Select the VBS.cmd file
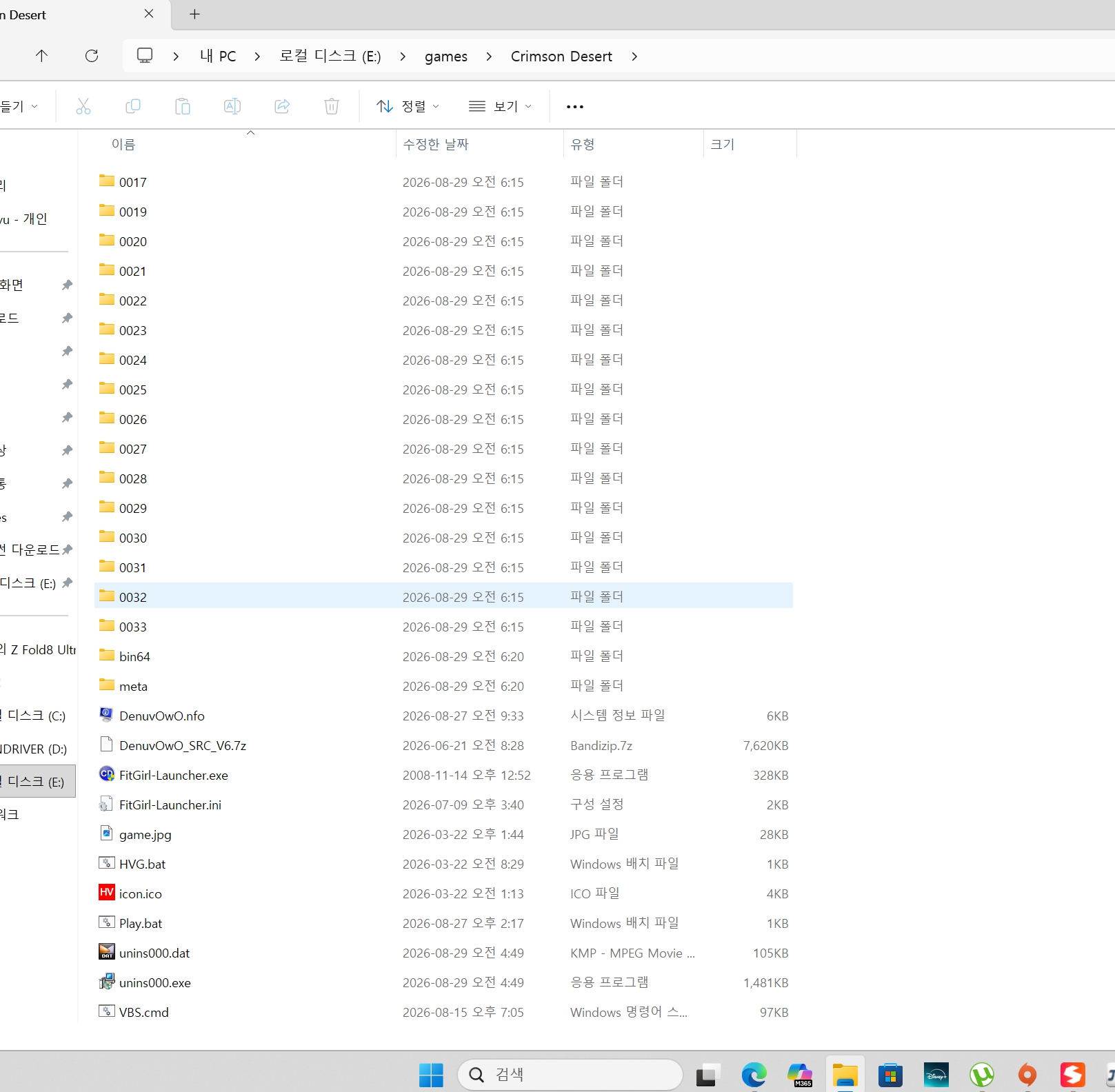This screenshot has height=1092, width=1115. tap(144, 1012)
